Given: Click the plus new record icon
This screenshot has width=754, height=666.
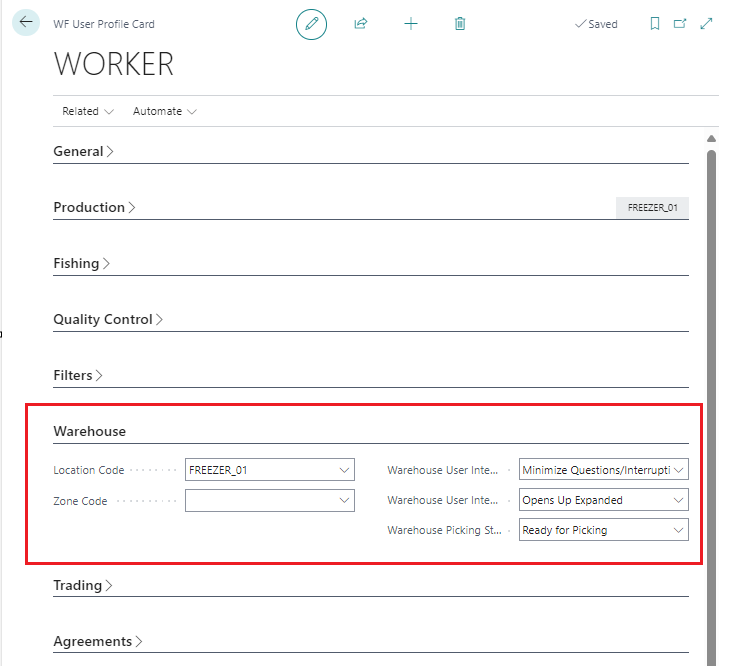Looking at the screenshot, I should point(411,24).
